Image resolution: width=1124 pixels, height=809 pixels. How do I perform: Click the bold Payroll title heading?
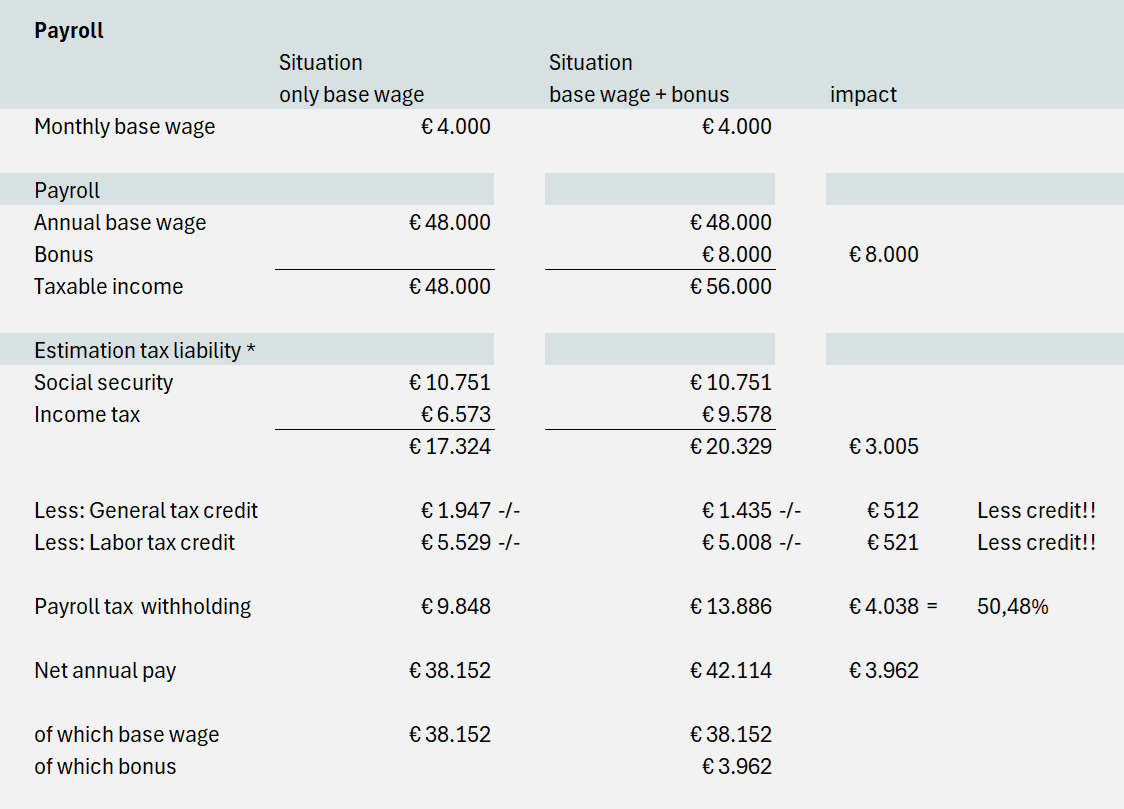[69, 31]
